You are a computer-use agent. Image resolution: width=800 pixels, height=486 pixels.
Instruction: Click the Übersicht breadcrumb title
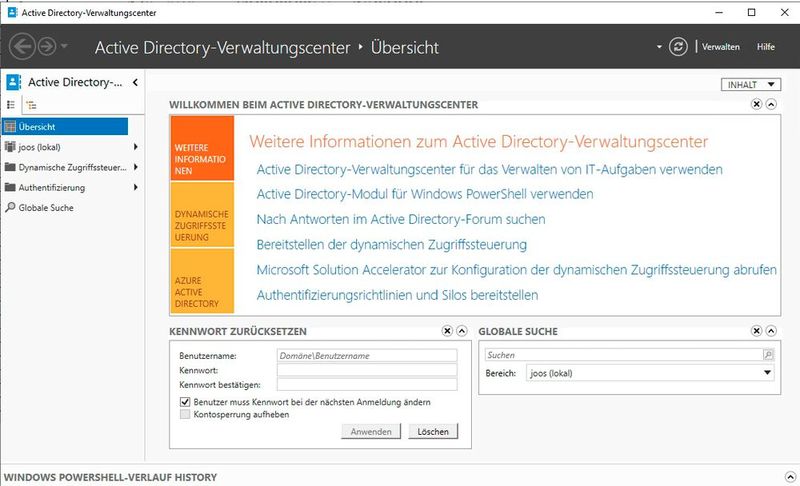(405, 47)
